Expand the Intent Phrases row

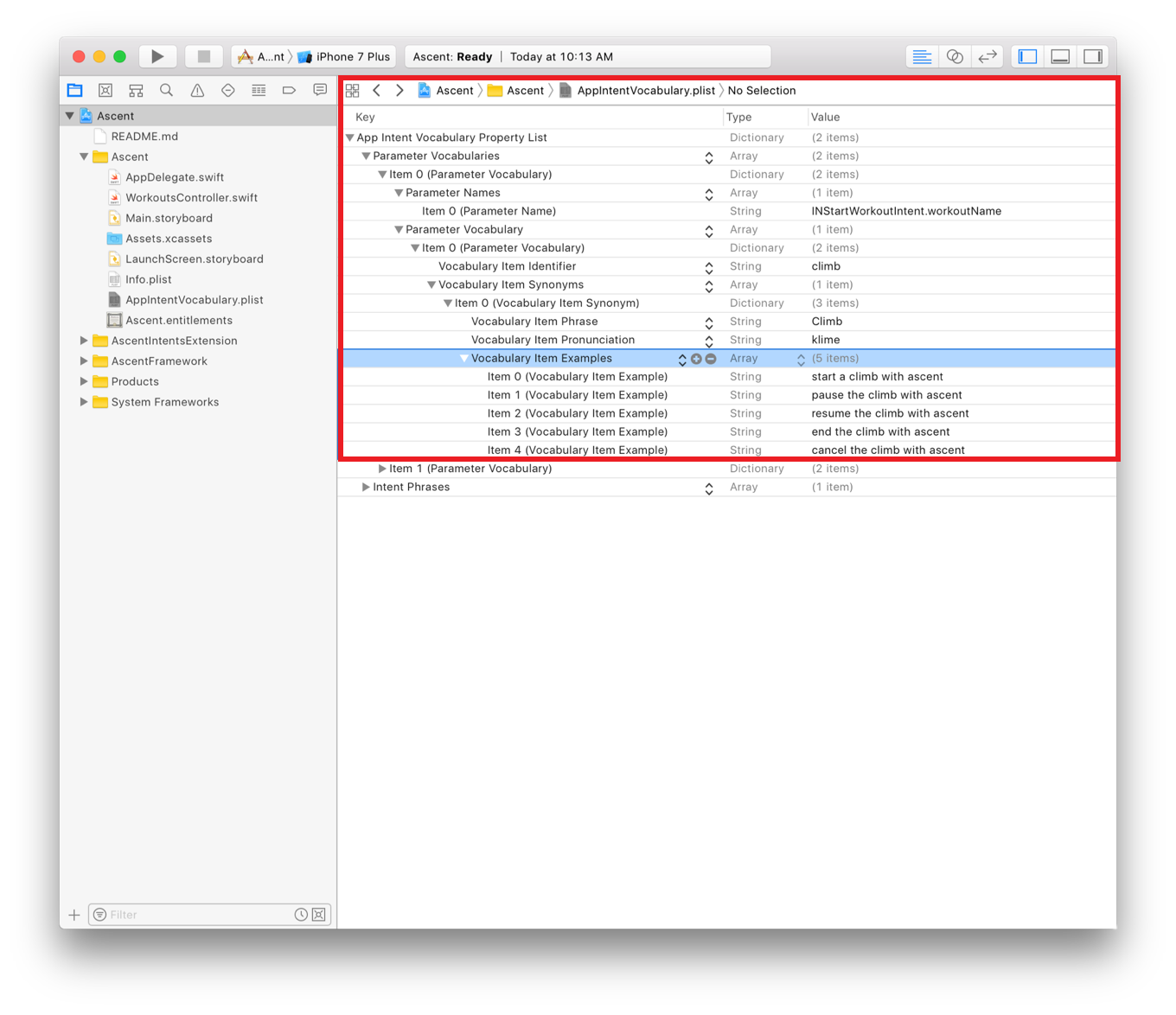pos(366,488)
